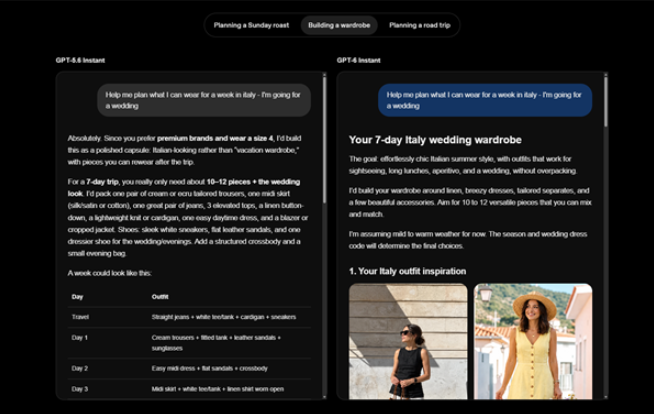The image size is (654, 414).
Task: Open the photo of woman in yellow dress
Action: pyautogui.click(x=533, y=341)
